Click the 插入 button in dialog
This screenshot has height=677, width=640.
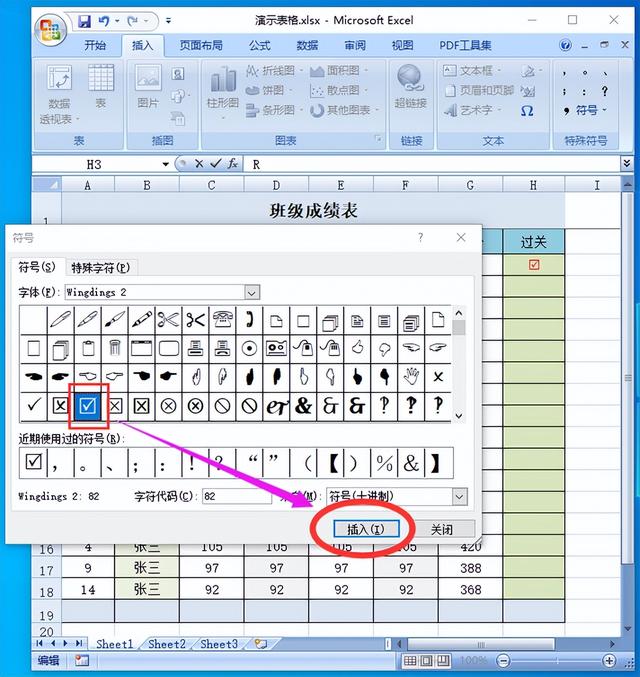pos(358,529)
